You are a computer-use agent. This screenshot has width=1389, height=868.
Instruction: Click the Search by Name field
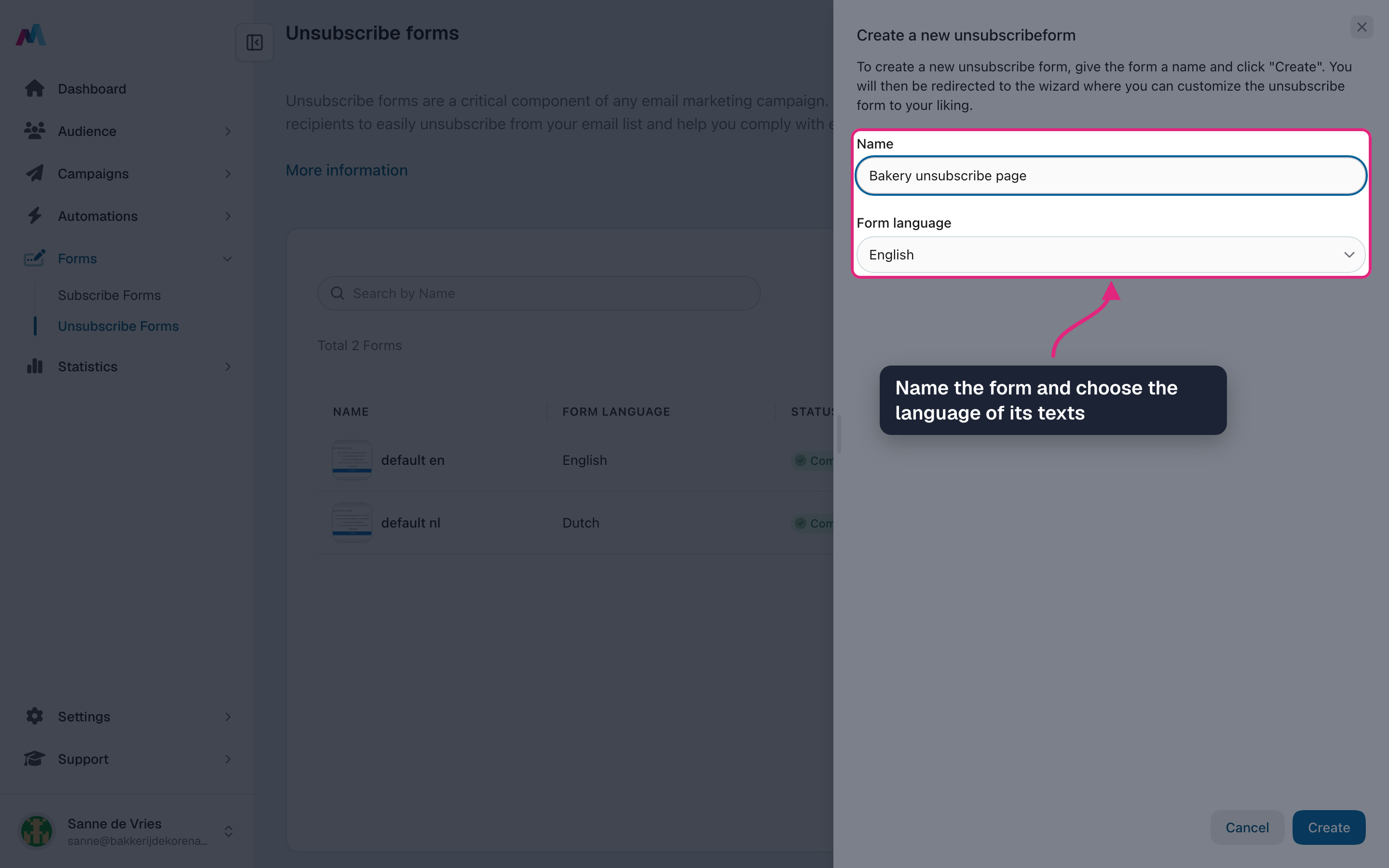[x=539, y=293]
